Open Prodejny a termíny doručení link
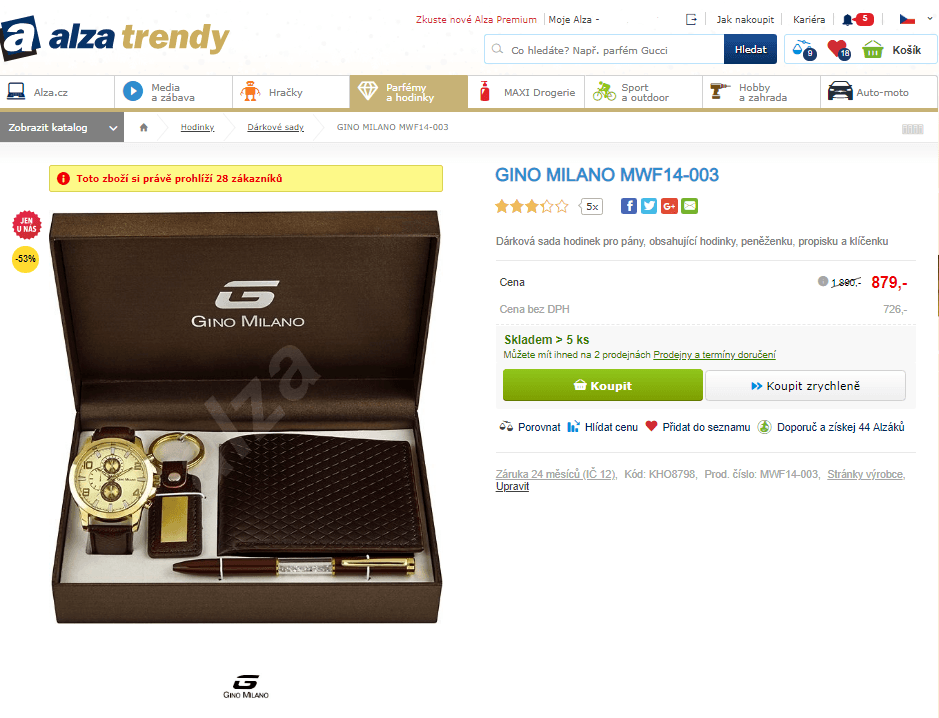Image resolution: width=939 pixels, height=718 pixels. tap(714, 355)
